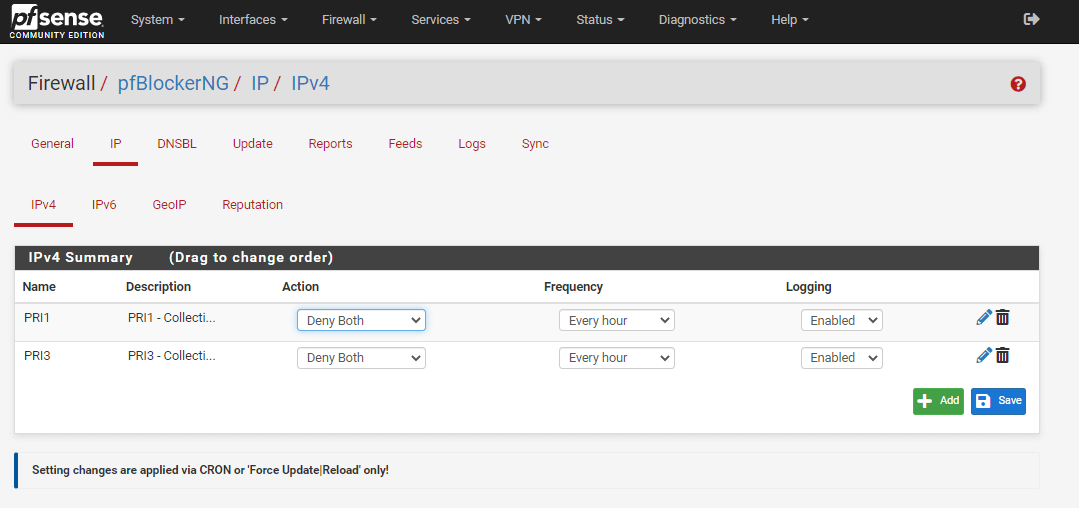Open the Frequency dropdown for PRI3
The width and height of the screenshot is (1079, 508).
click(616, 358)
